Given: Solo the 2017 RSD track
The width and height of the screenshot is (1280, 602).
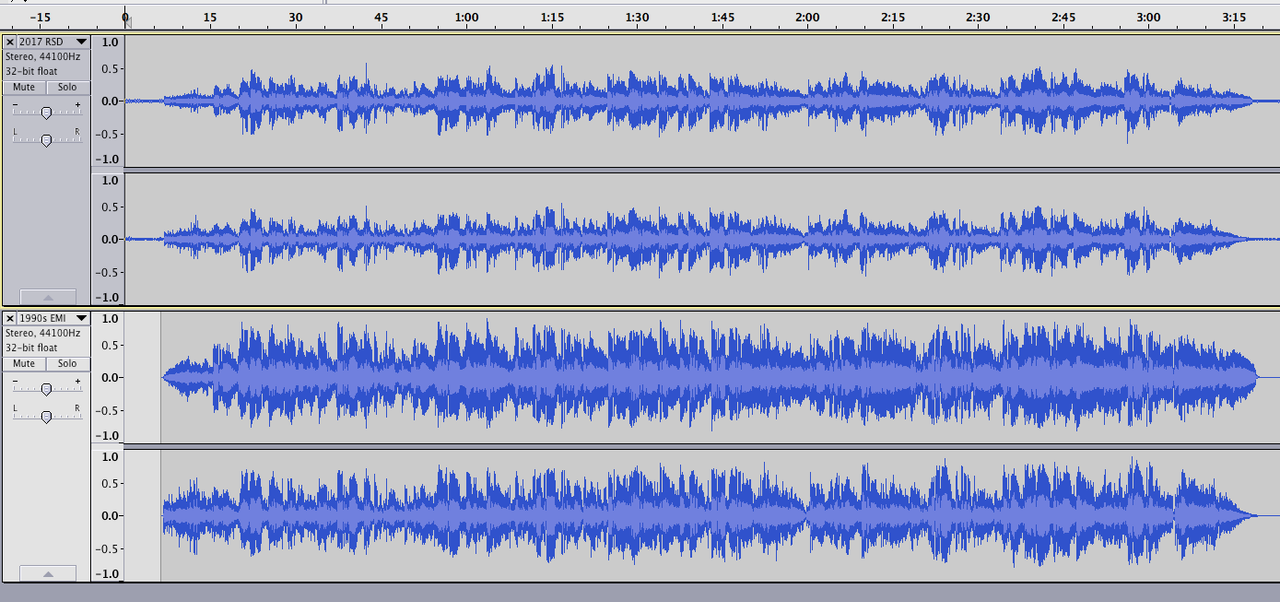Looking at the screenshot, I should [67, 87].
